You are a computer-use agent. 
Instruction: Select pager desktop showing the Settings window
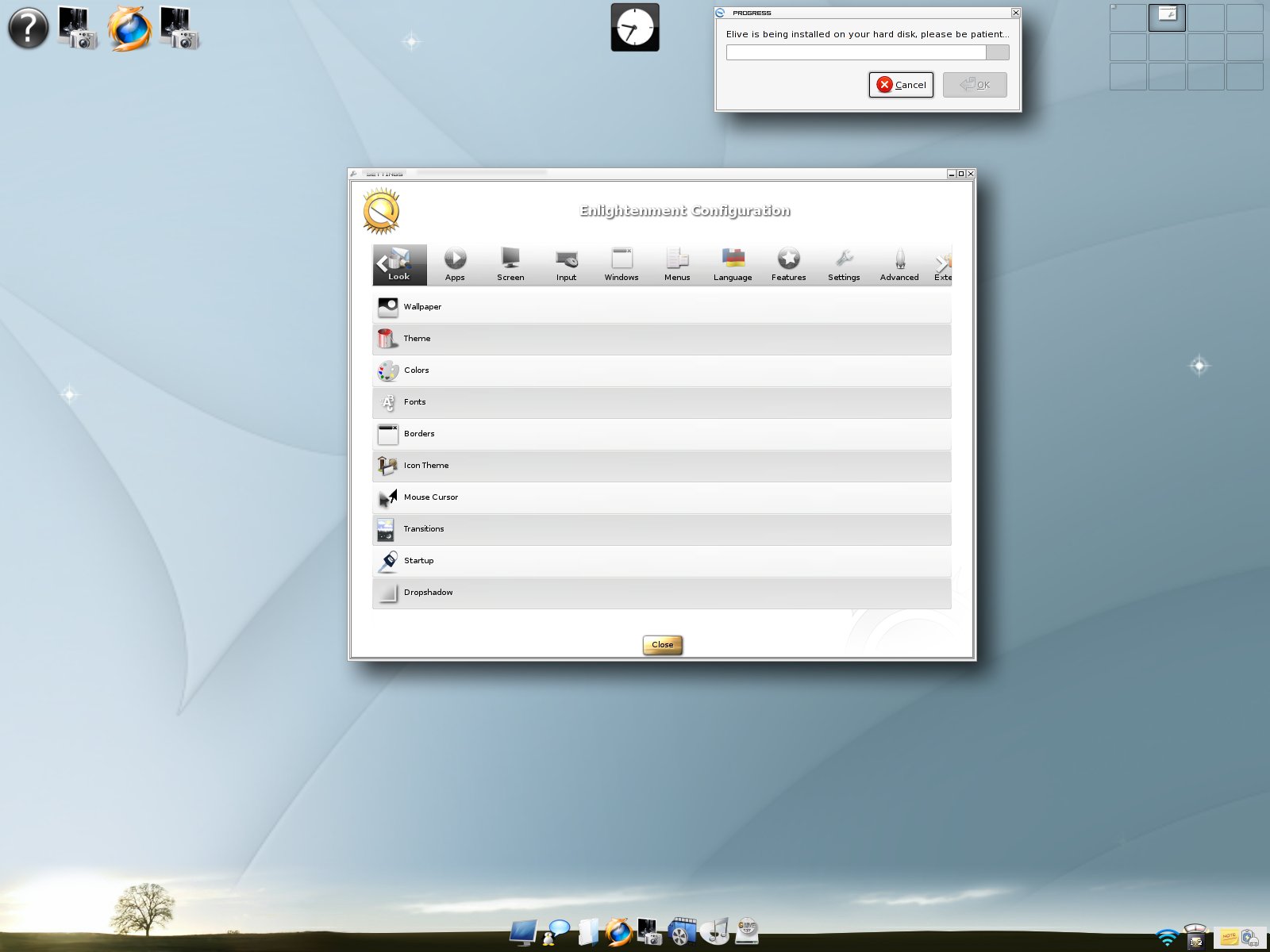coord(1167,17)
